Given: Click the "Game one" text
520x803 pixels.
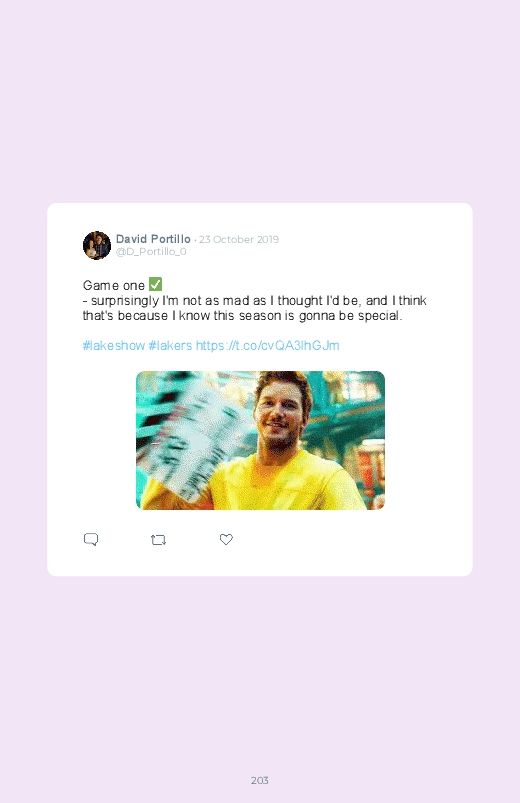Looking at the screenshot, I should (114, 285).
